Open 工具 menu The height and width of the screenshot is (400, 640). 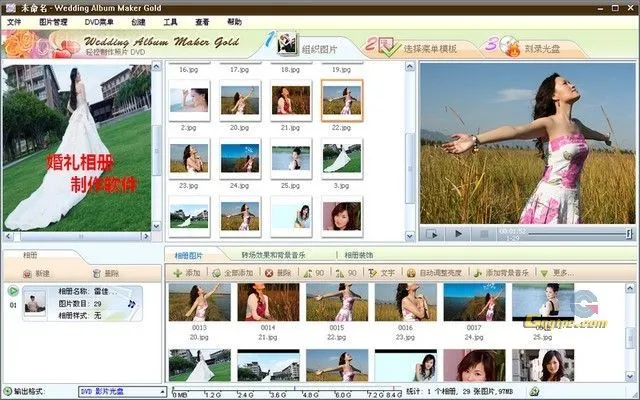pos(170,22)
